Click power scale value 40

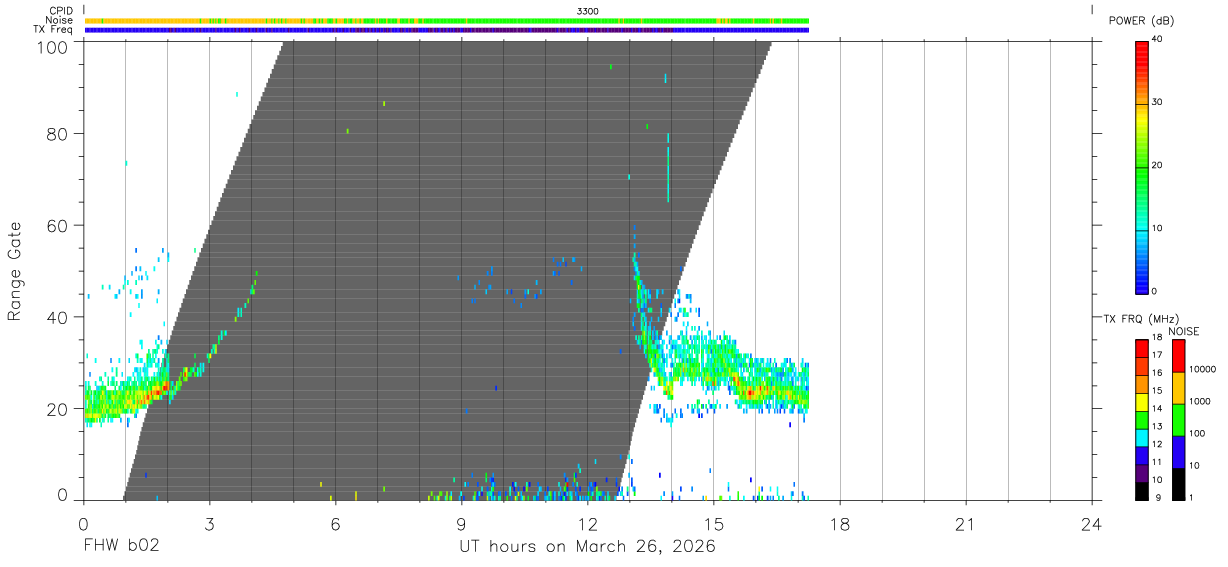[x=1159, y=39]
